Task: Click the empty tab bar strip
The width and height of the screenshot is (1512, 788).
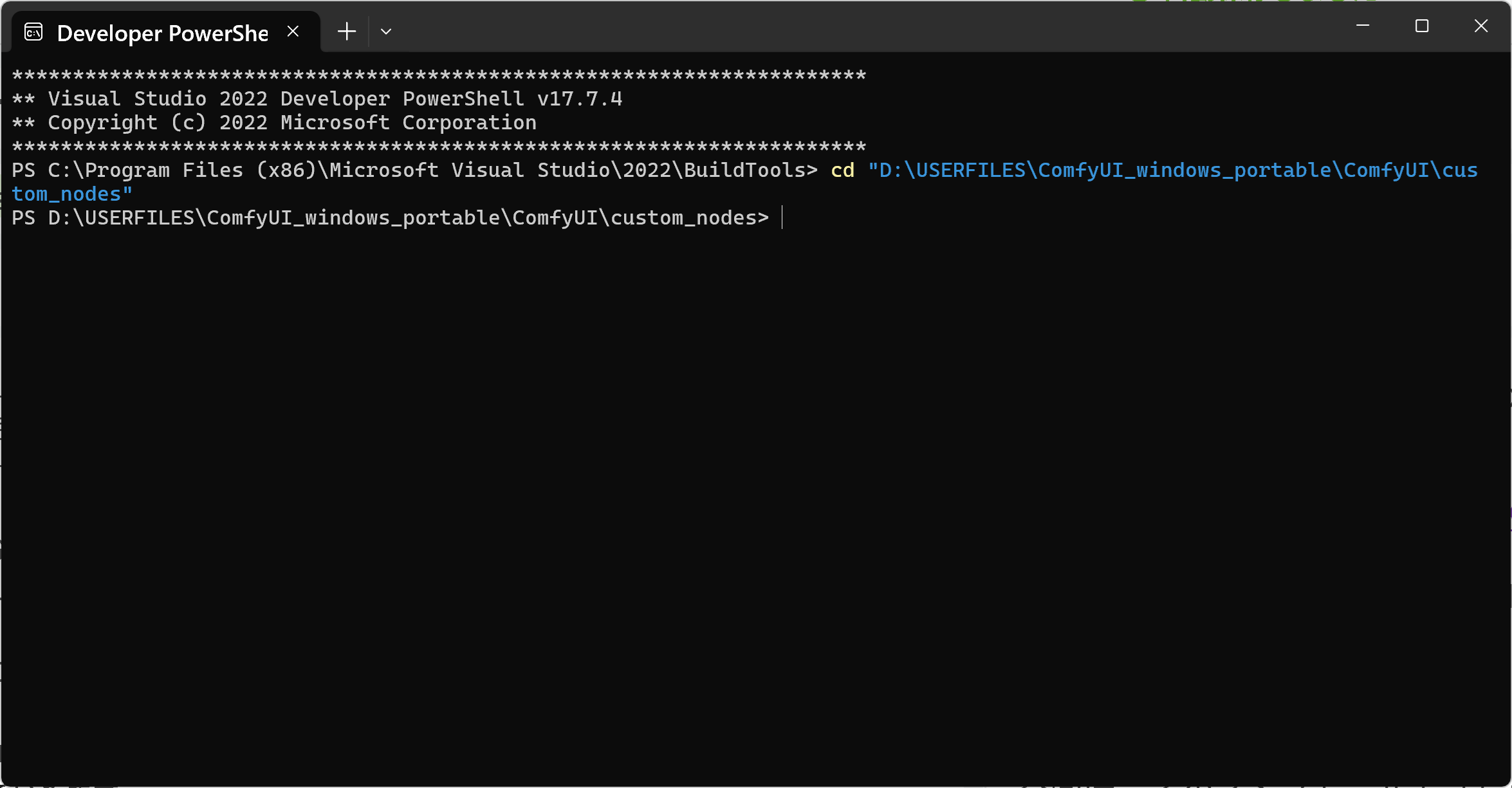Action: tap(836, 31)
